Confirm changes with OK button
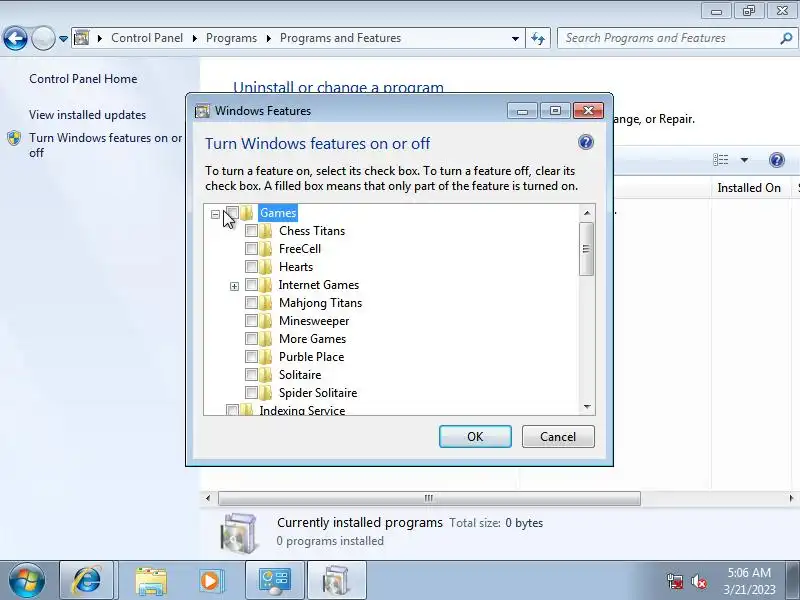 pos(475,437)
